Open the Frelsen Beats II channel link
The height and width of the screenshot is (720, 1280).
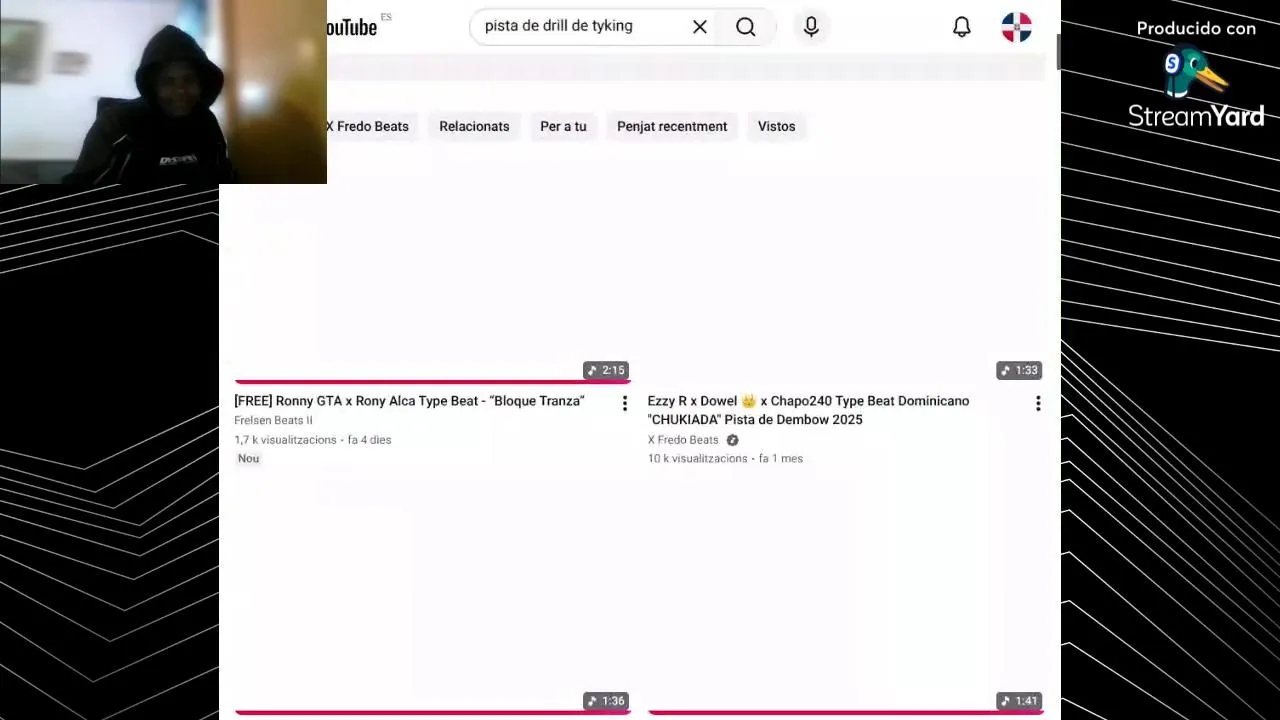click(273, 421)
